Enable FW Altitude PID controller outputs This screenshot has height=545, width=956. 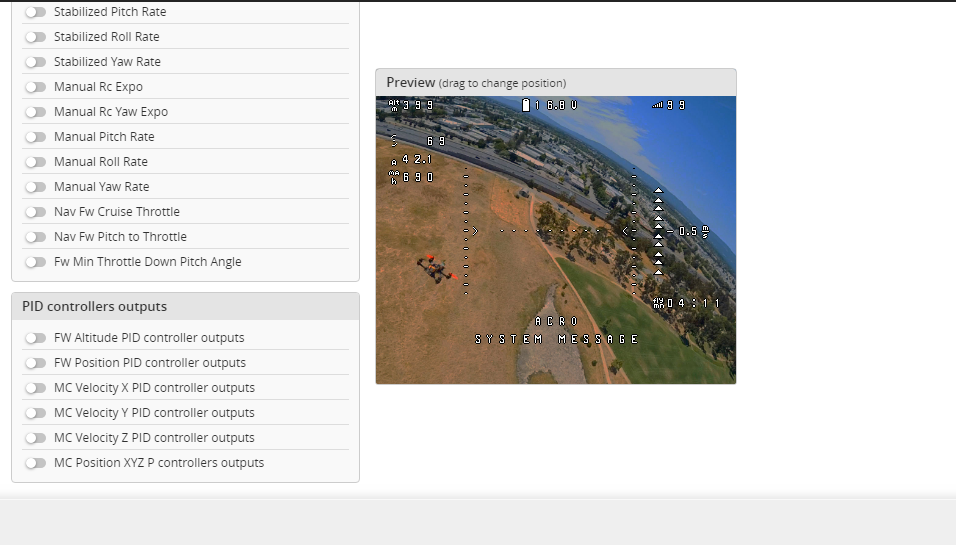[35, 338]
